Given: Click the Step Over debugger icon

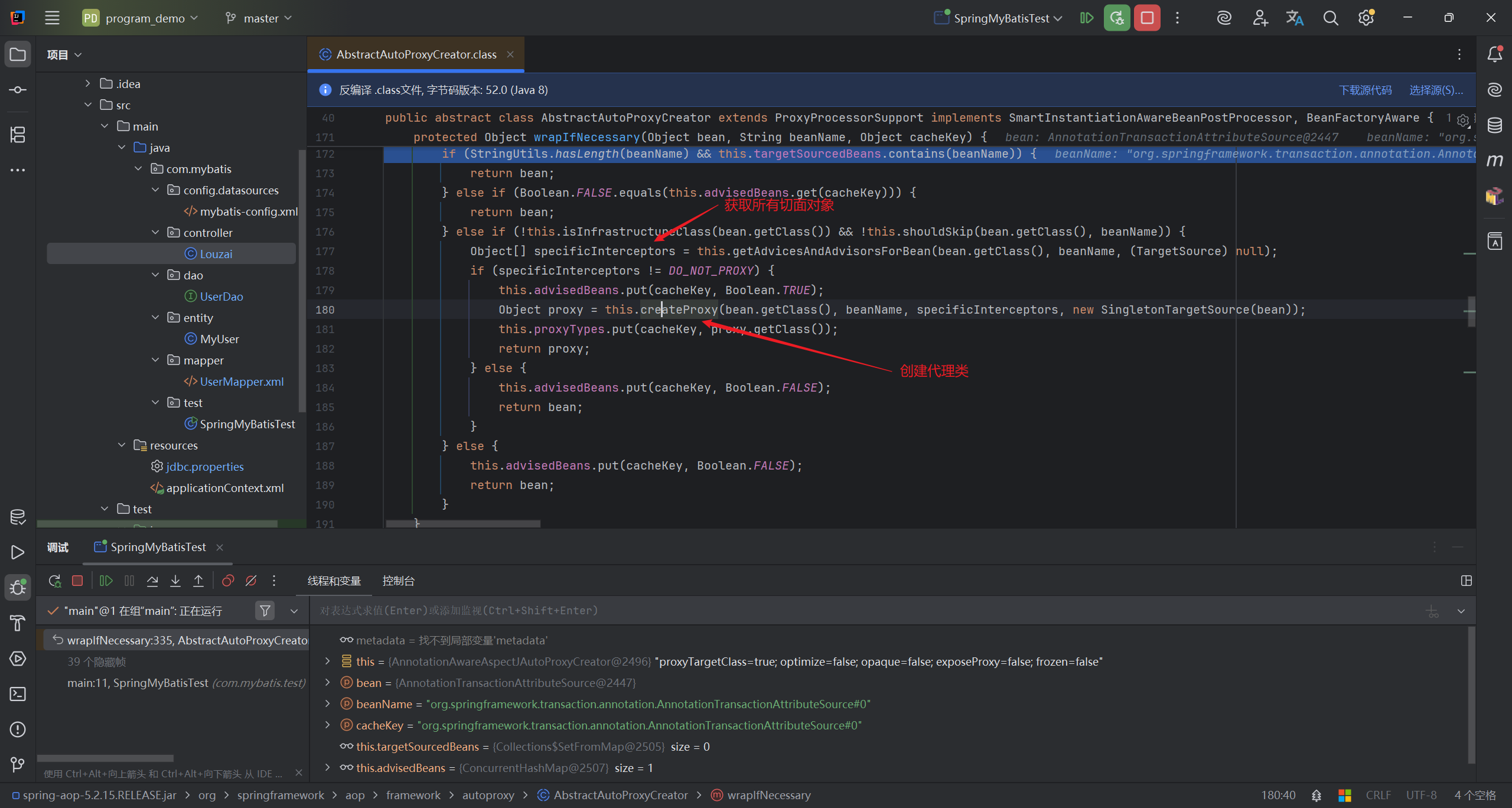Looking at the screenshot, I should tap(152, 581).
